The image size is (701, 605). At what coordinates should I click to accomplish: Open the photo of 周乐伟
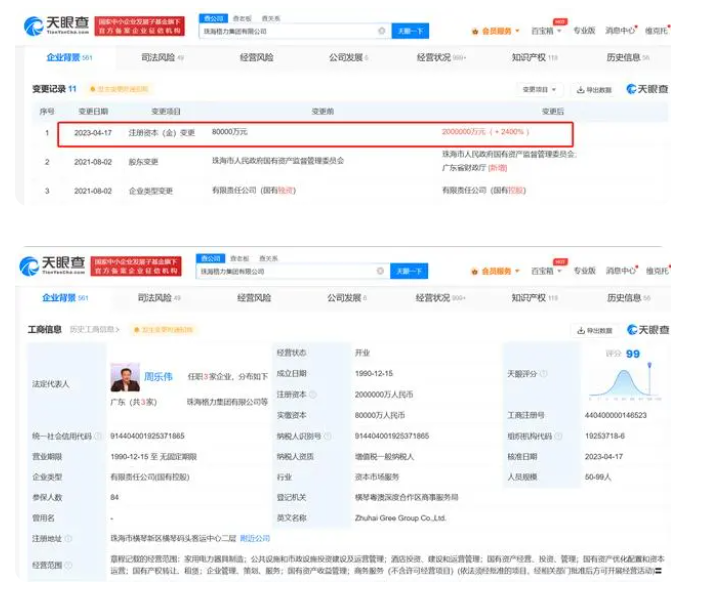click(125, 377)
